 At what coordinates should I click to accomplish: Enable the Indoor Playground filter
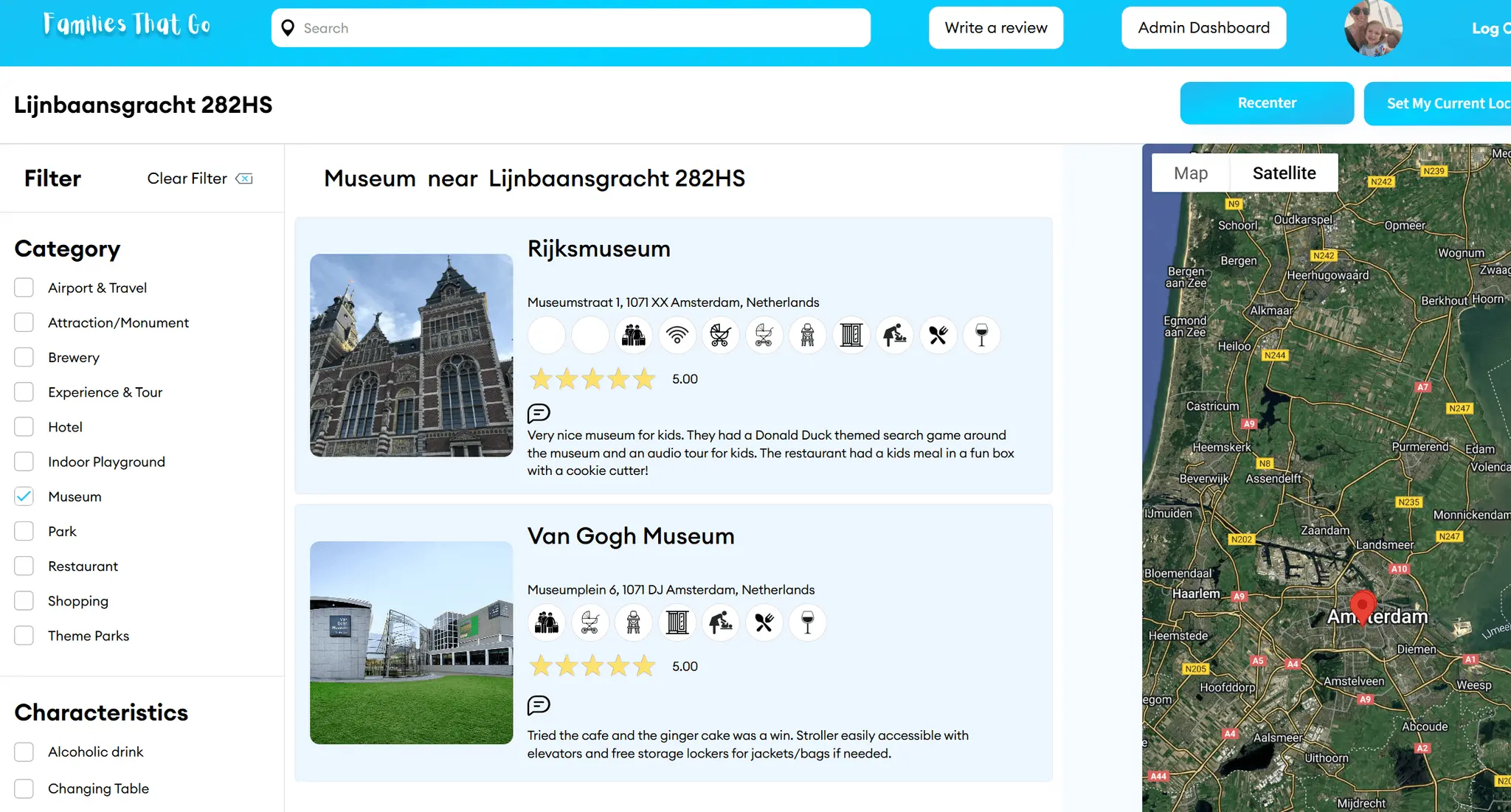(x=24, y=462)
